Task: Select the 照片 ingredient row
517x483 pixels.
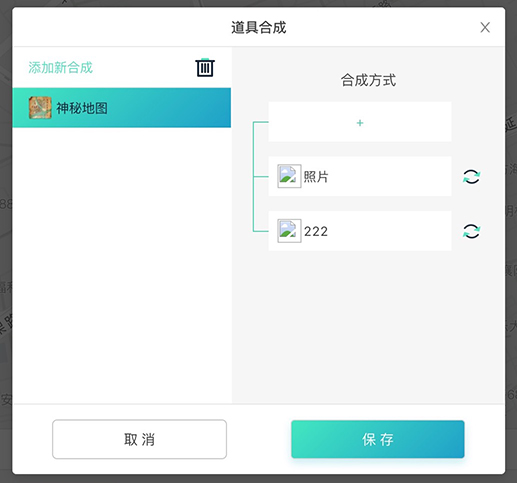Action: (360, 176)
